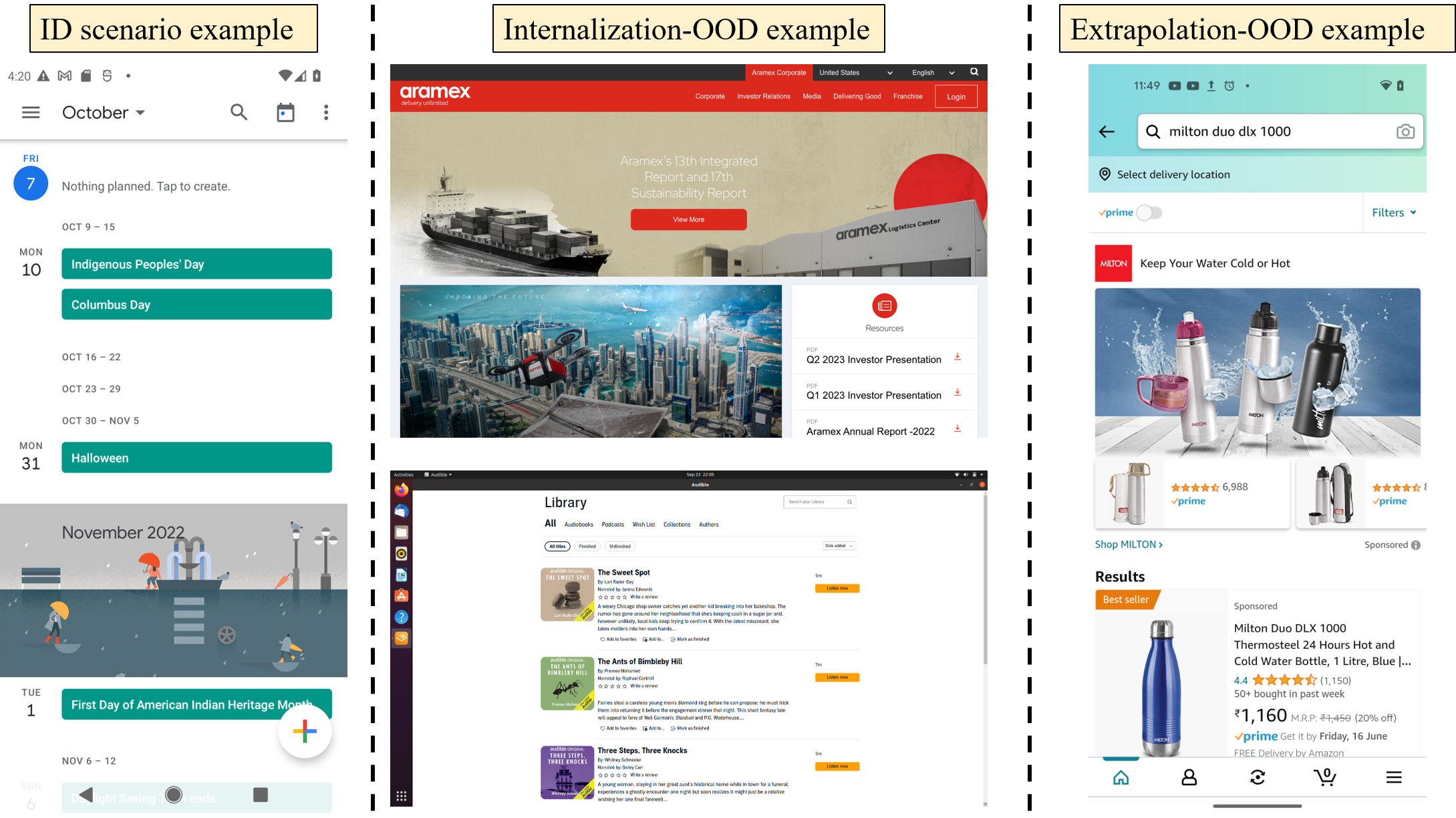The width and height of the screenshot is (1456, 818).
Task: Open the calendar hamburger menu
Action: [31, 112]
